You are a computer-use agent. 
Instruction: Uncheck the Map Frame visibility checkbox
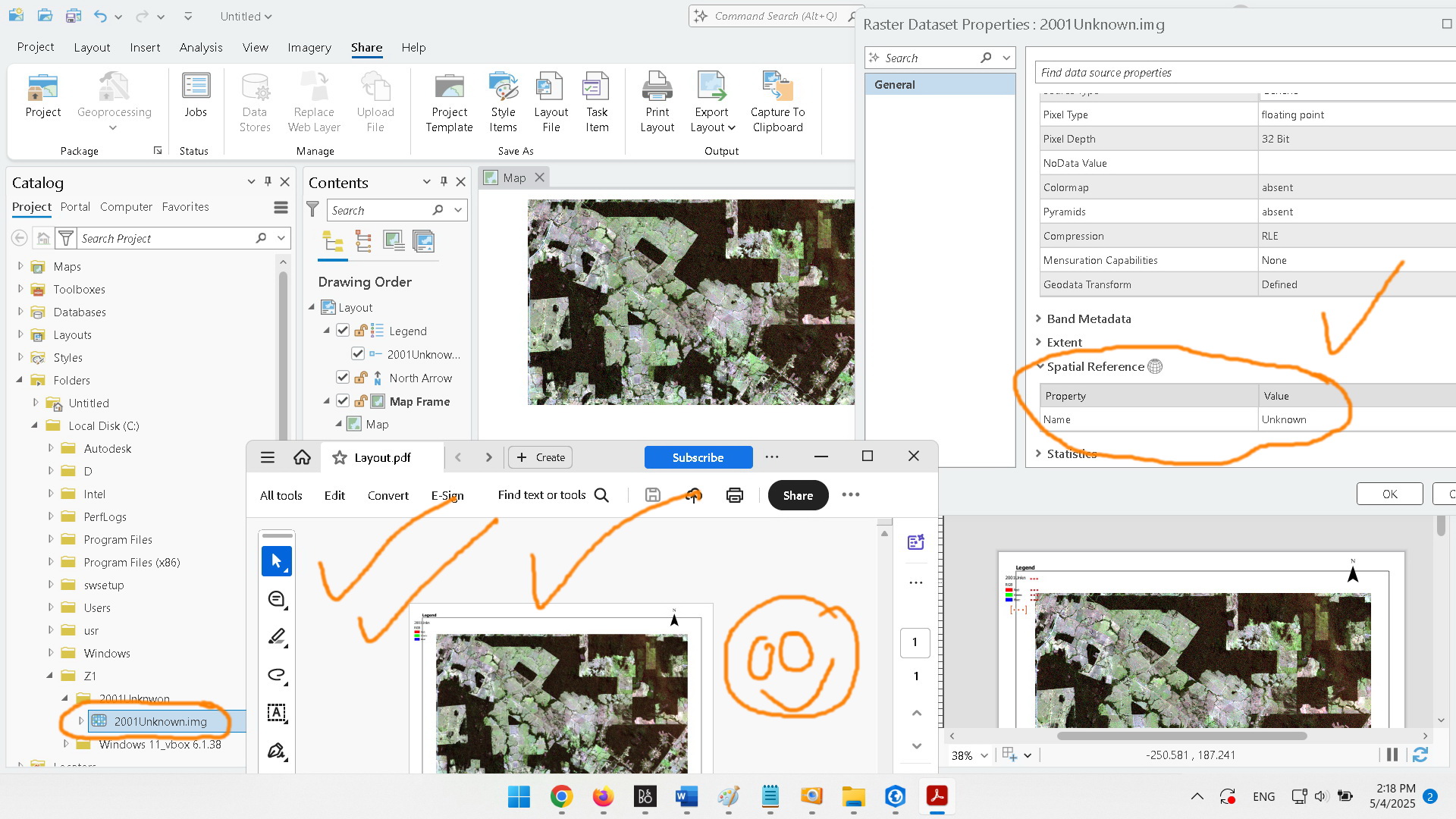pyautogui.click(x=343, y=400)
